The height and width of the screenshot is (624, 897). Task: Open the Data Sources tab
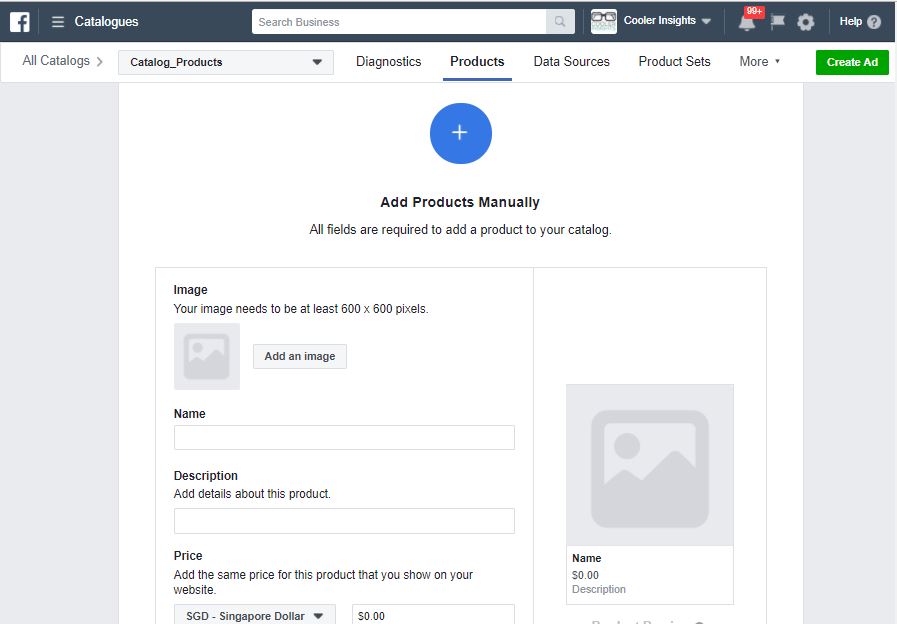(571, 61)
